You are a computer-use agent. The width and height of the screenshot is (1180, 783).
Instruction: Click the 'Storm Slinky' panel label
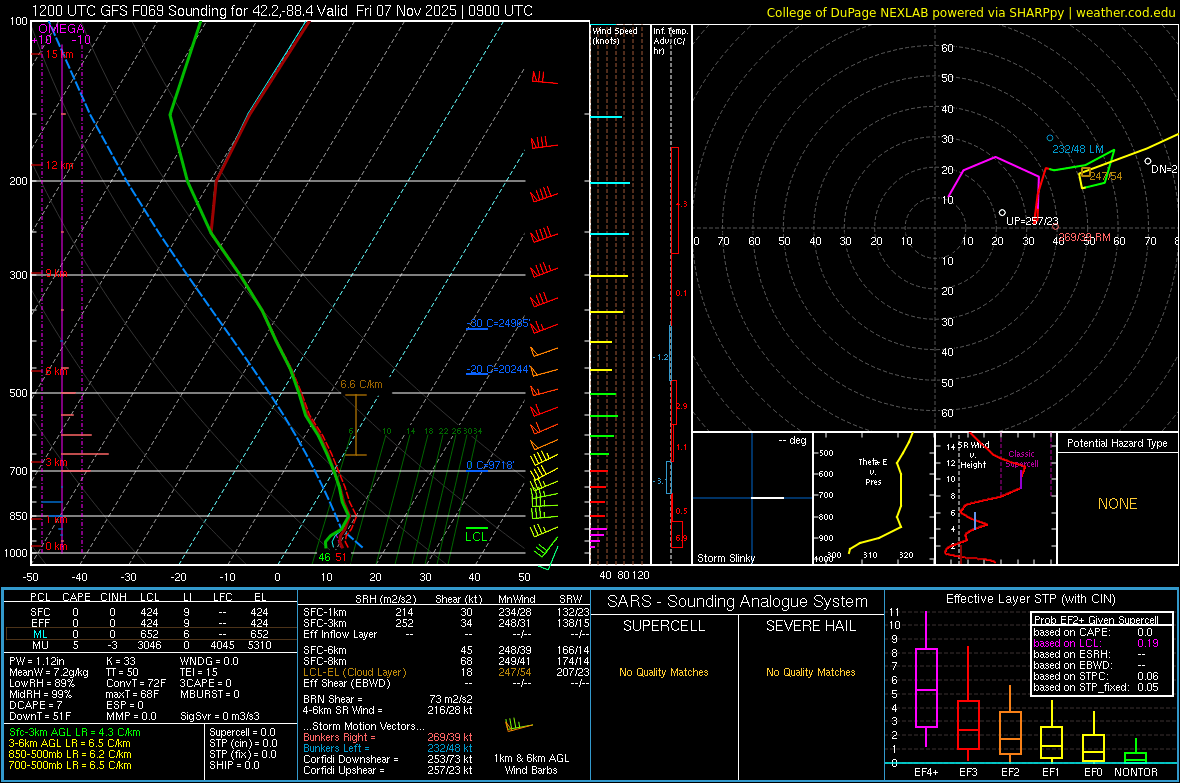725,558
